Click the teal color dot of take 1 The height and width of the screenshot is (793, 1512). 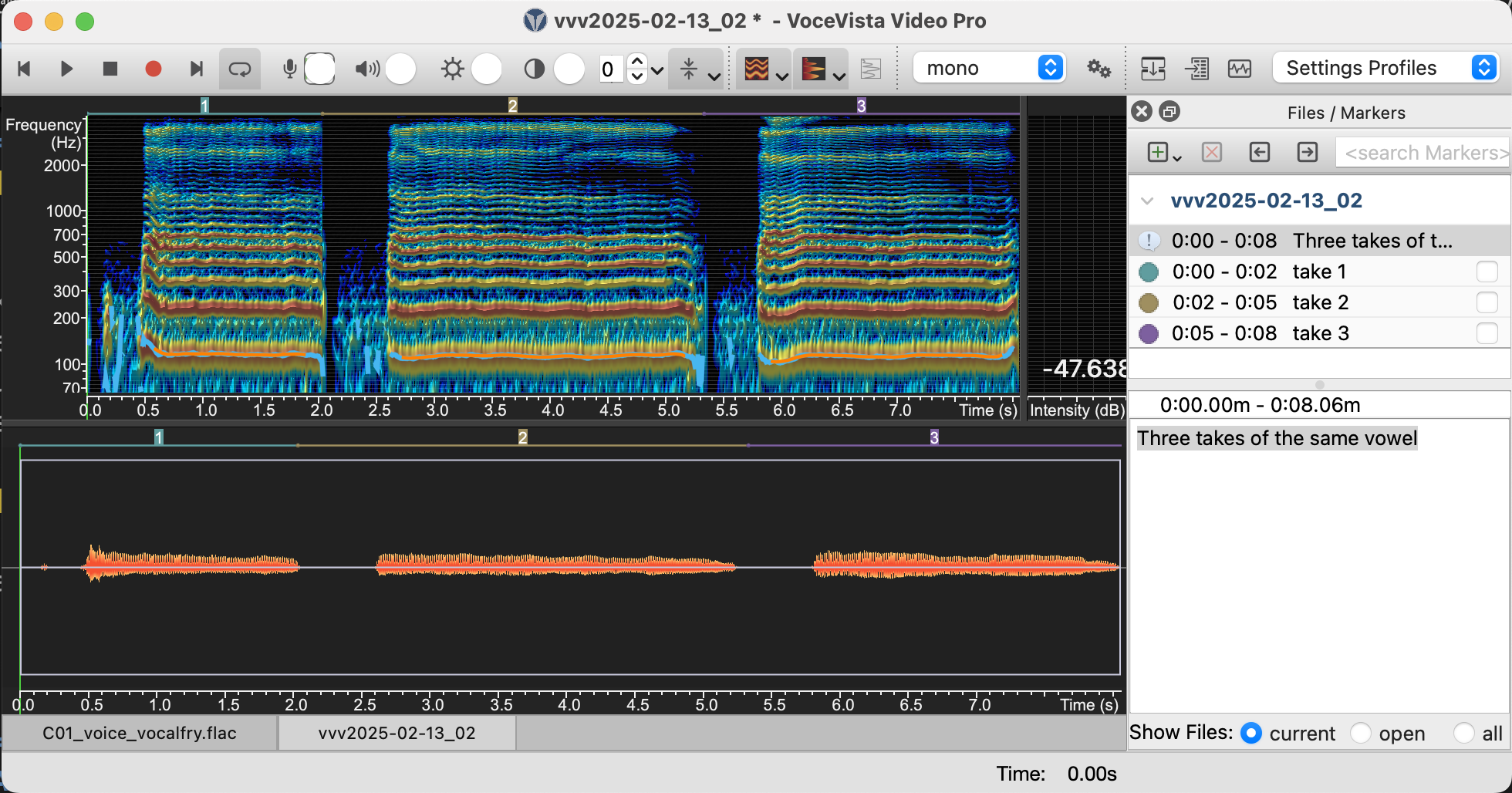(x=1149, y=272)
